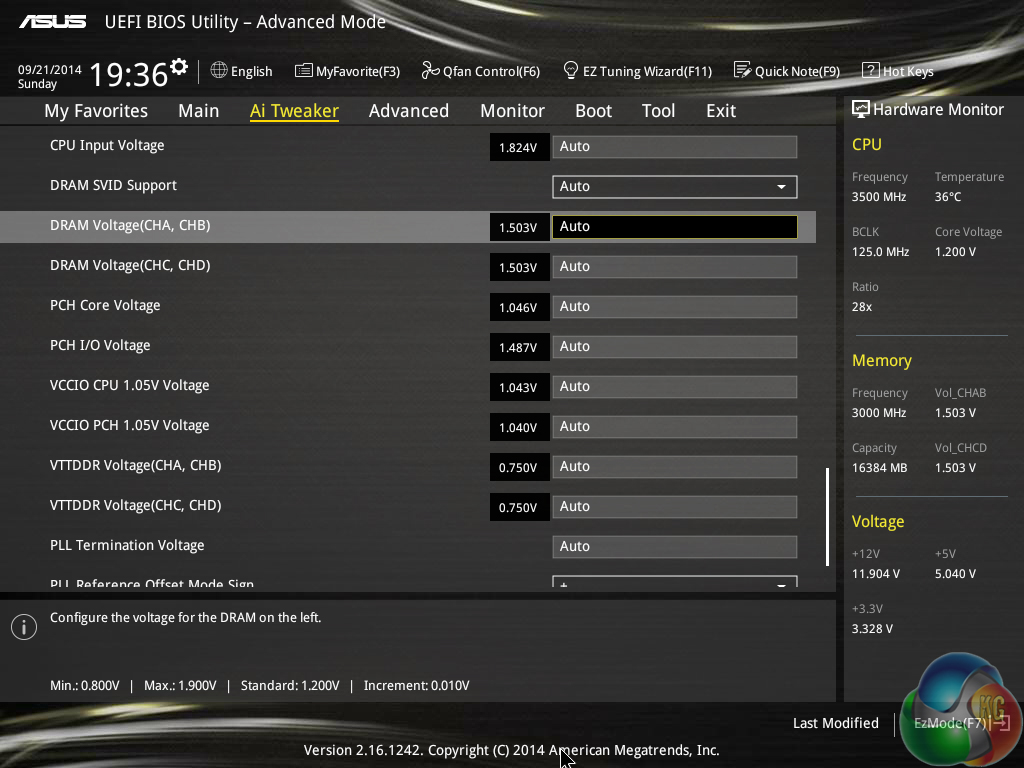This screenshot has width=1024, height=768.
Task: Click the 1.043V VCCIO CPU reading
Action: tap(519, 387)
